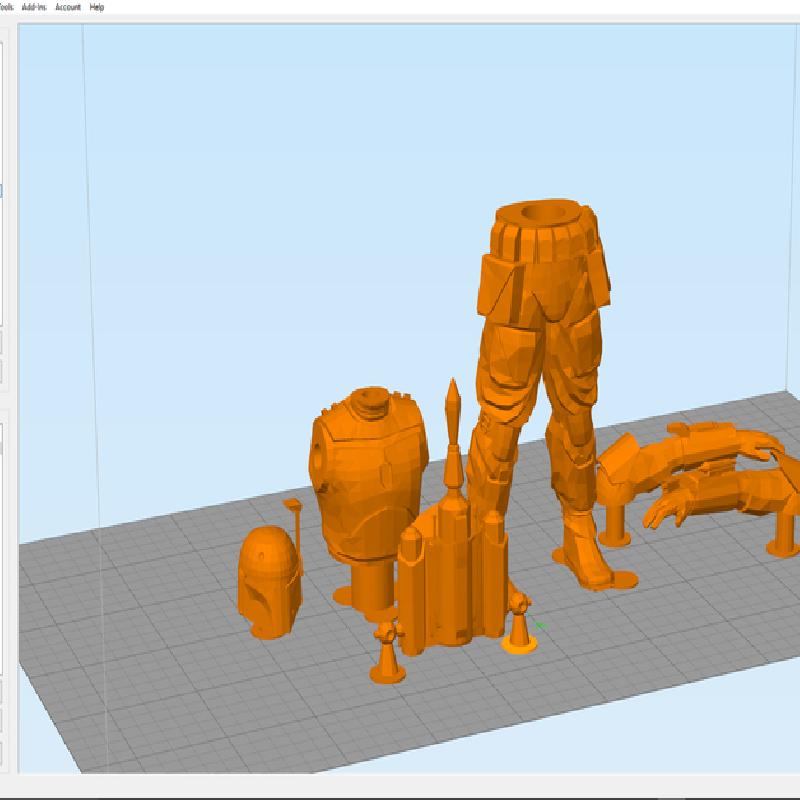Viewport: 800px width, 800px height.
Task: Open the Help menu
Action: (x=96, y=7)
